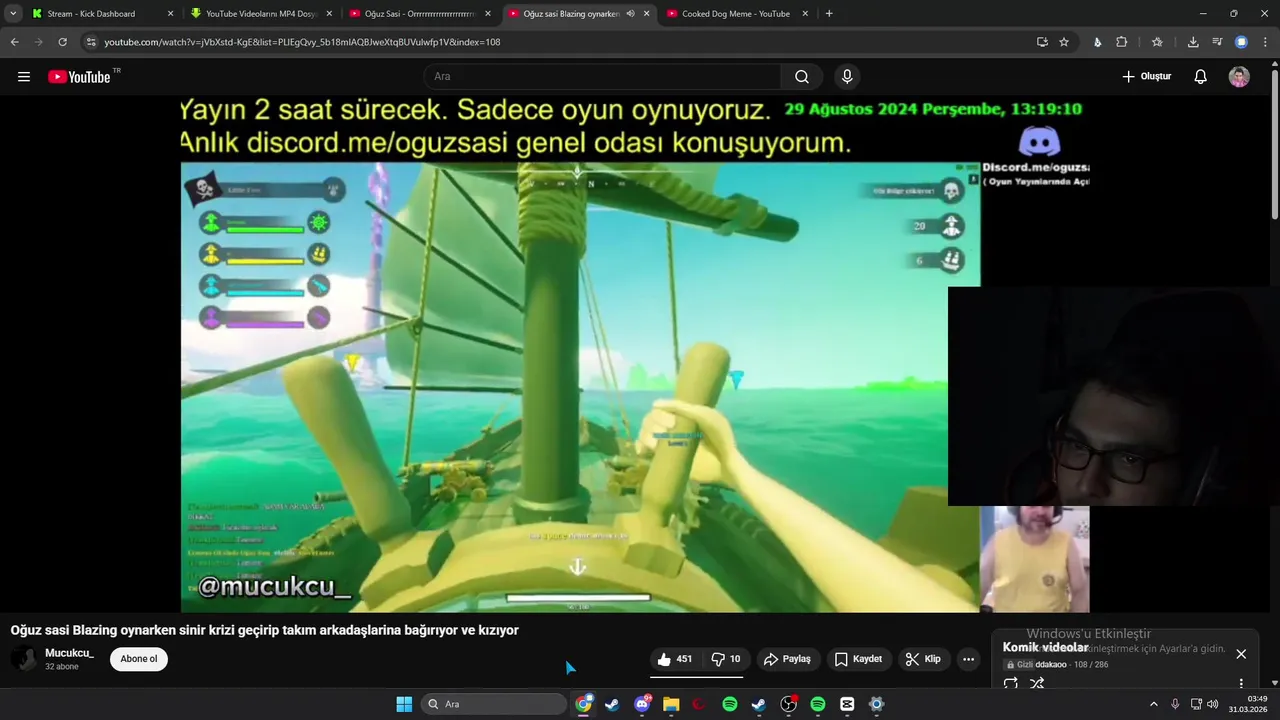Screen dimensions: 1280x720
Task: Open the three-dot more actions menu under video
Action: [x=968, y=659]
